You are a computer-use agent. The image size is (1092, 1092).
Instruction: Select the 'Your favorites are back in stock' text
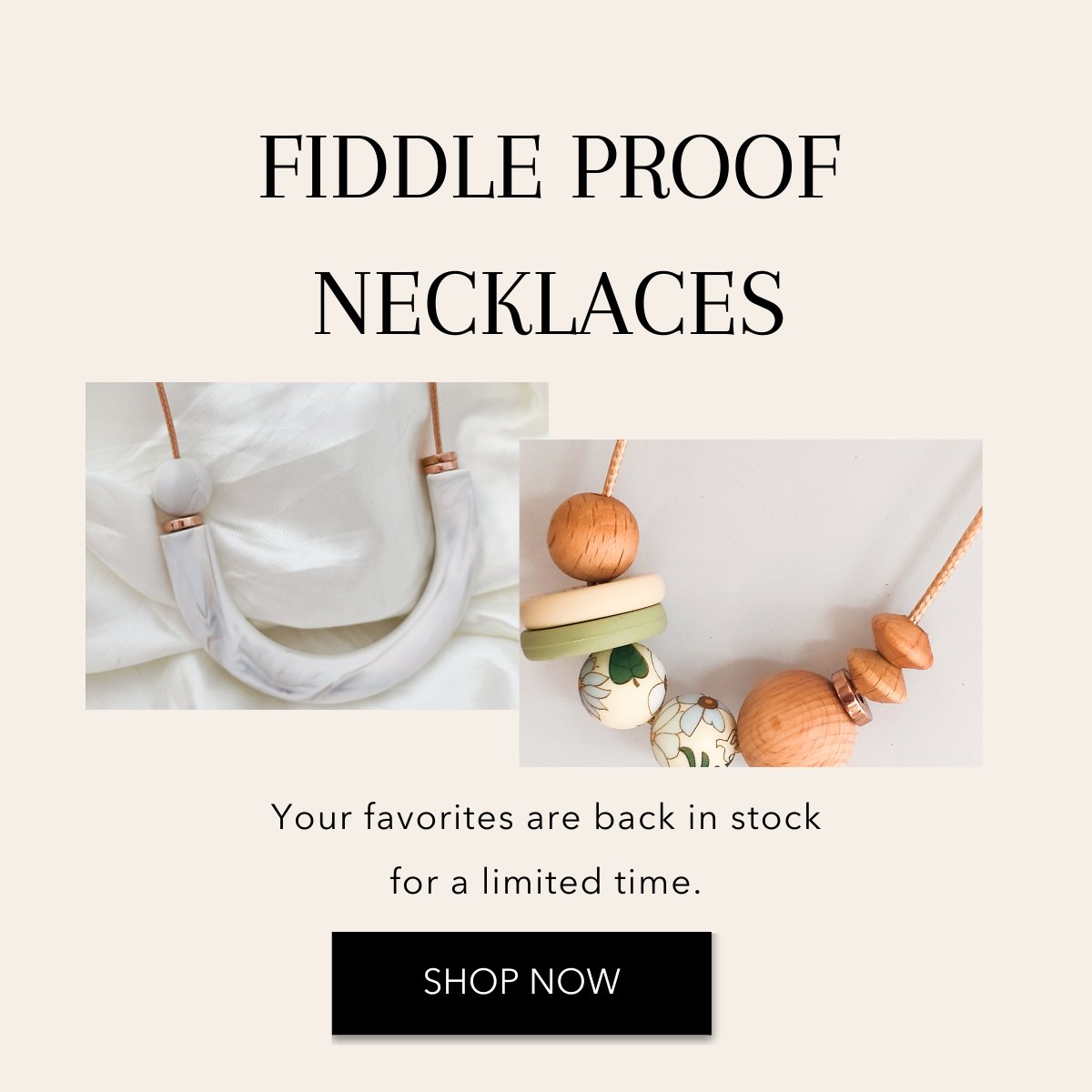tap(546, 817)
